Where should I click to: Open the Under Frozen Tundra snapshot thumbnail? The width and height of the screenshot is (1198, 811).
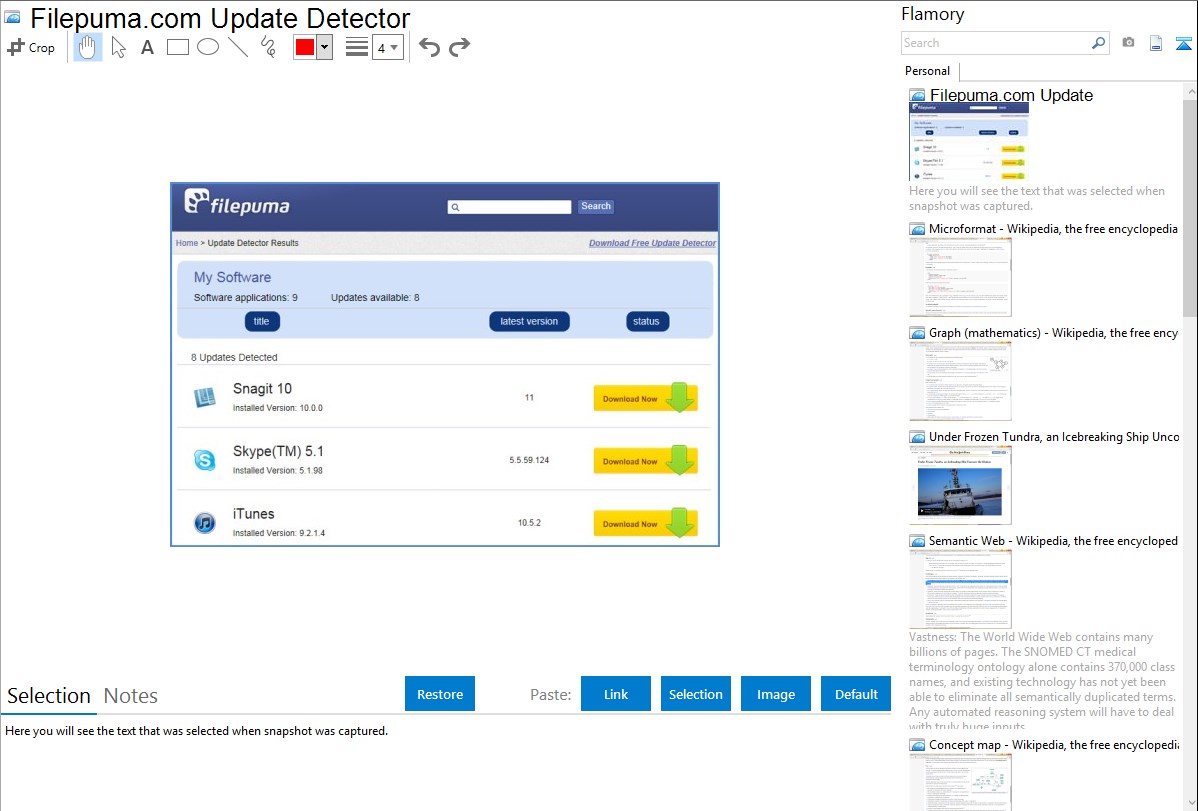tap(960, 485)
